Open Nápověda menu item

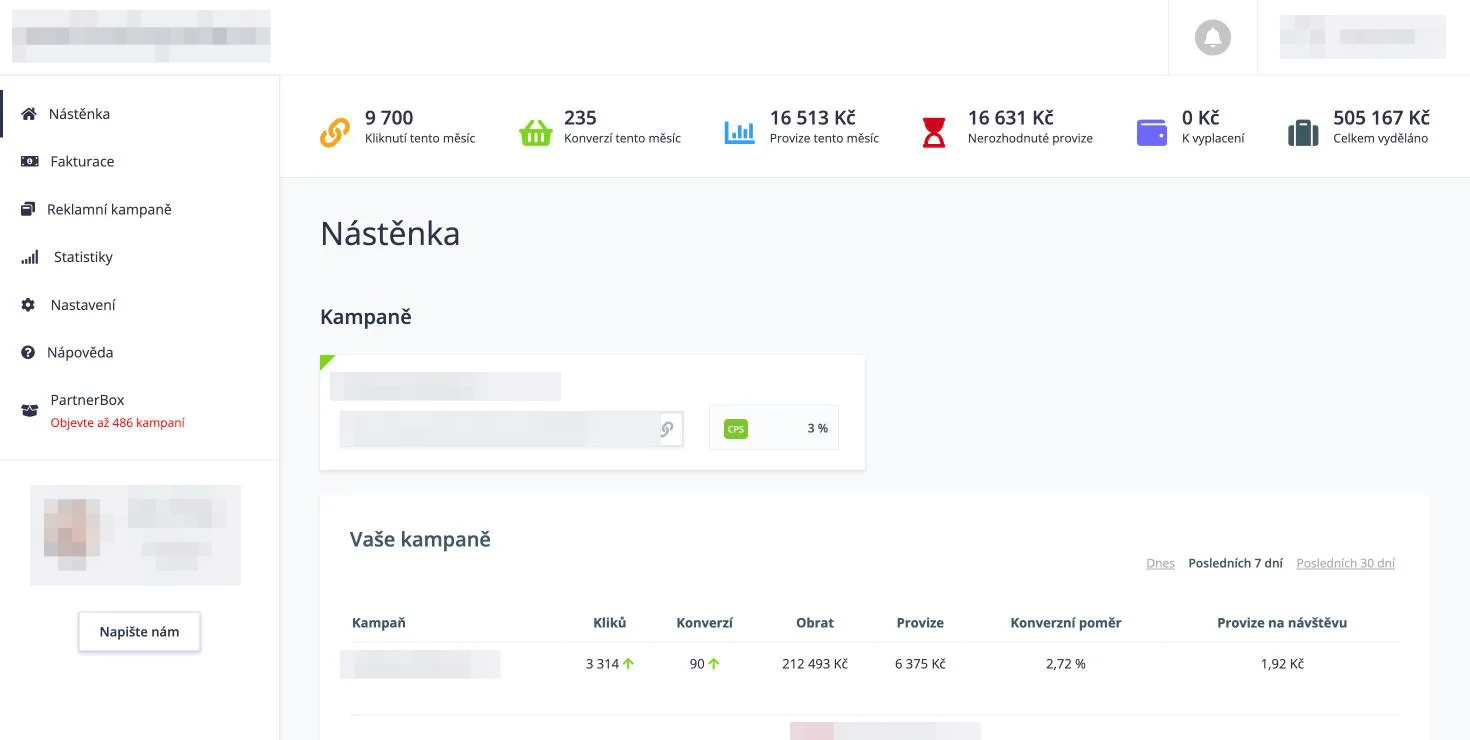coord(80,353)
